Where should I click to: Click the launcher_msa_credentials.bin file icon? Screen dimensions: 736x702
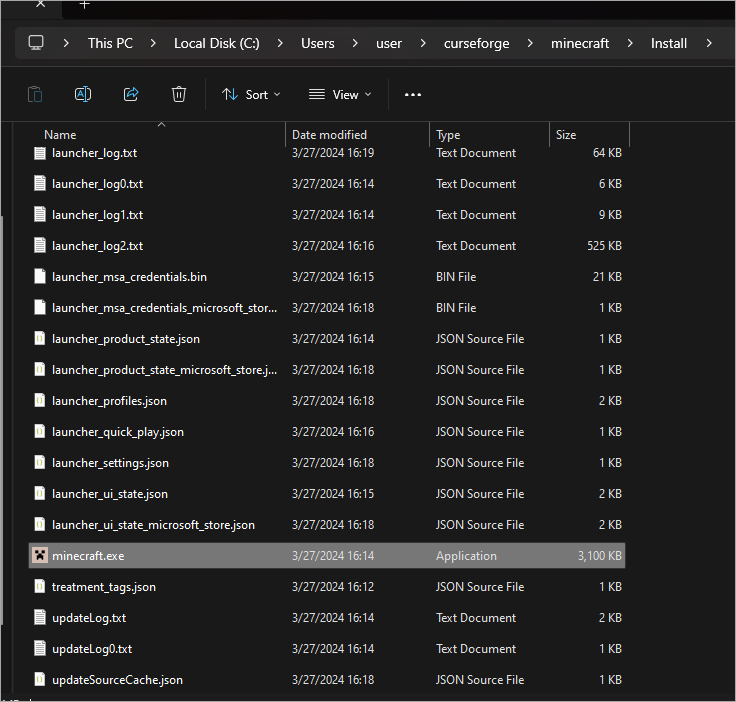click(40, 277)
